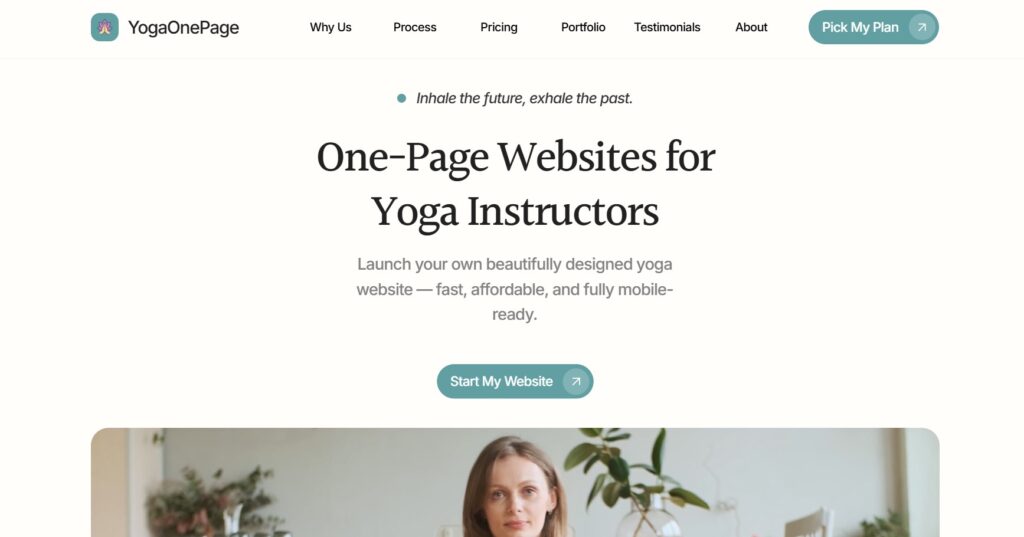Screen dimensions: 1024x537
Task: Go to the Process nav item
Action: point(415,27)
